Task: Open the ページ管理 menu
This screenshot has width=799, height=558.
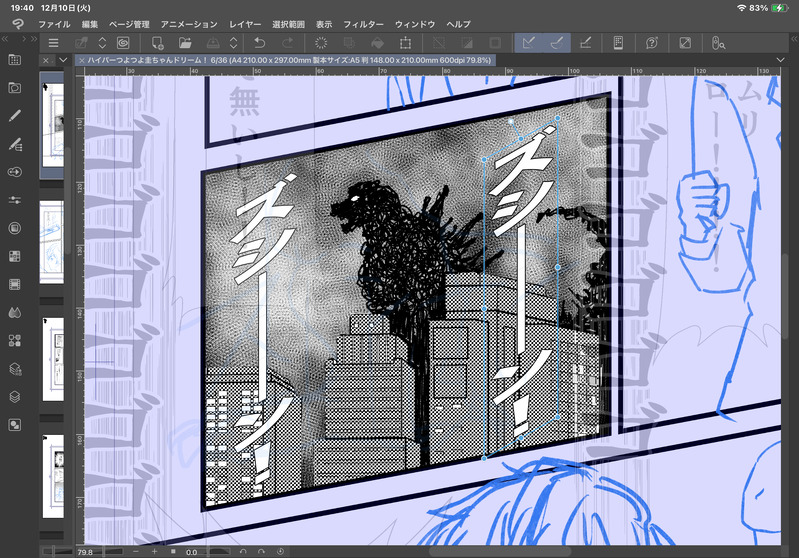Action: point(129,24)
